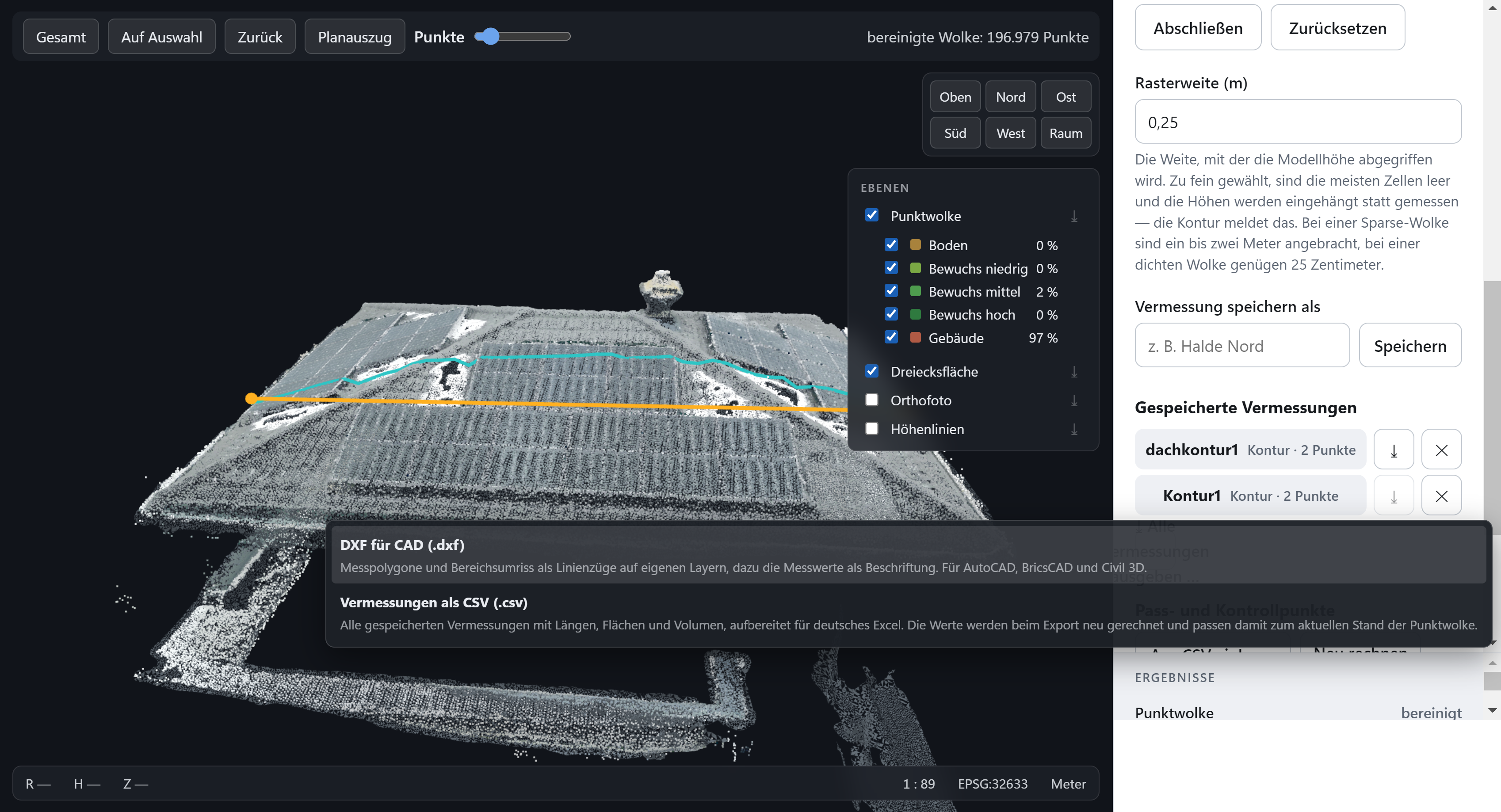The height and width of the screenshot is (812, 1501).
Task: Toggle the Bewuchs mittel class checkbox
Action: tap(891, 291)
